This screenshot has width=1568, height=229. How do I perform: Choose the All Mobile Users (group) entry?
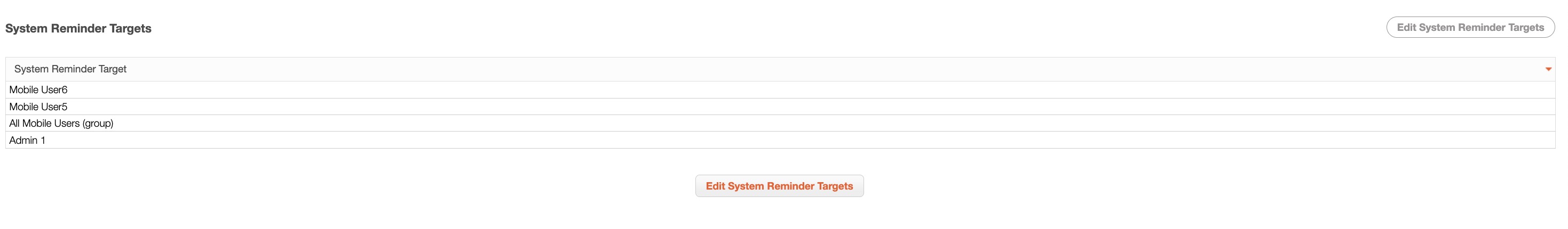(61, 124)
